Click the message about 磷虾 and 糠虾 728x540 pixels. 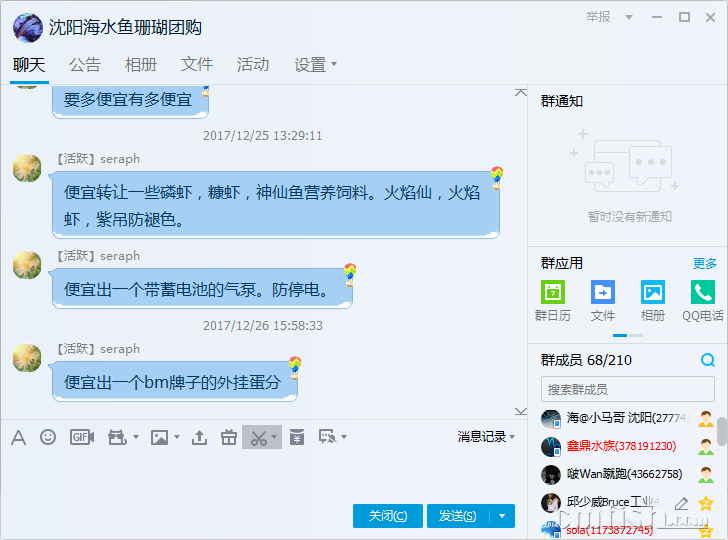pos(276,206)
